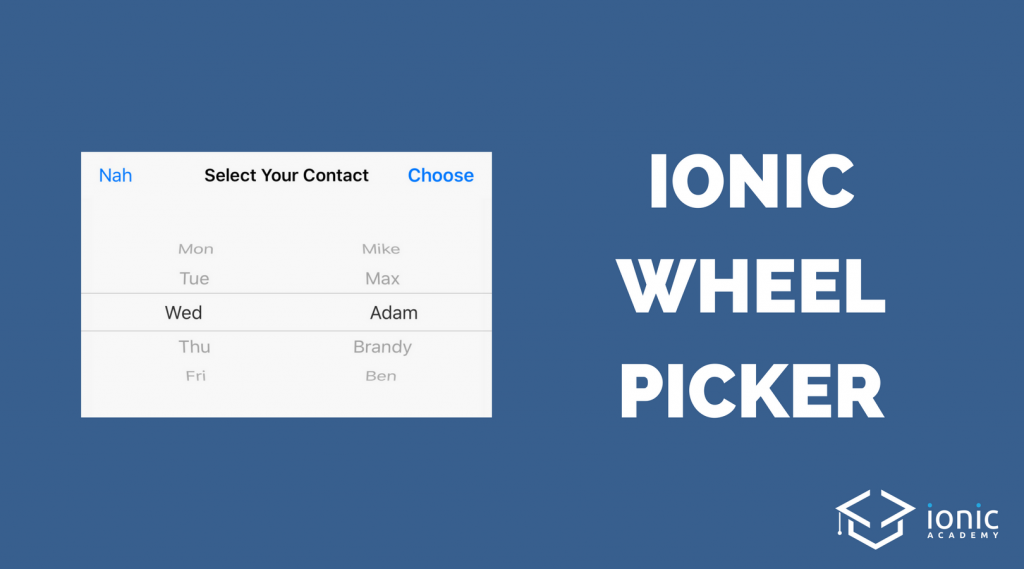This screenshot has height=569, width=1024.
Task: Select Ben in the contact column
Action: [381, 376]
